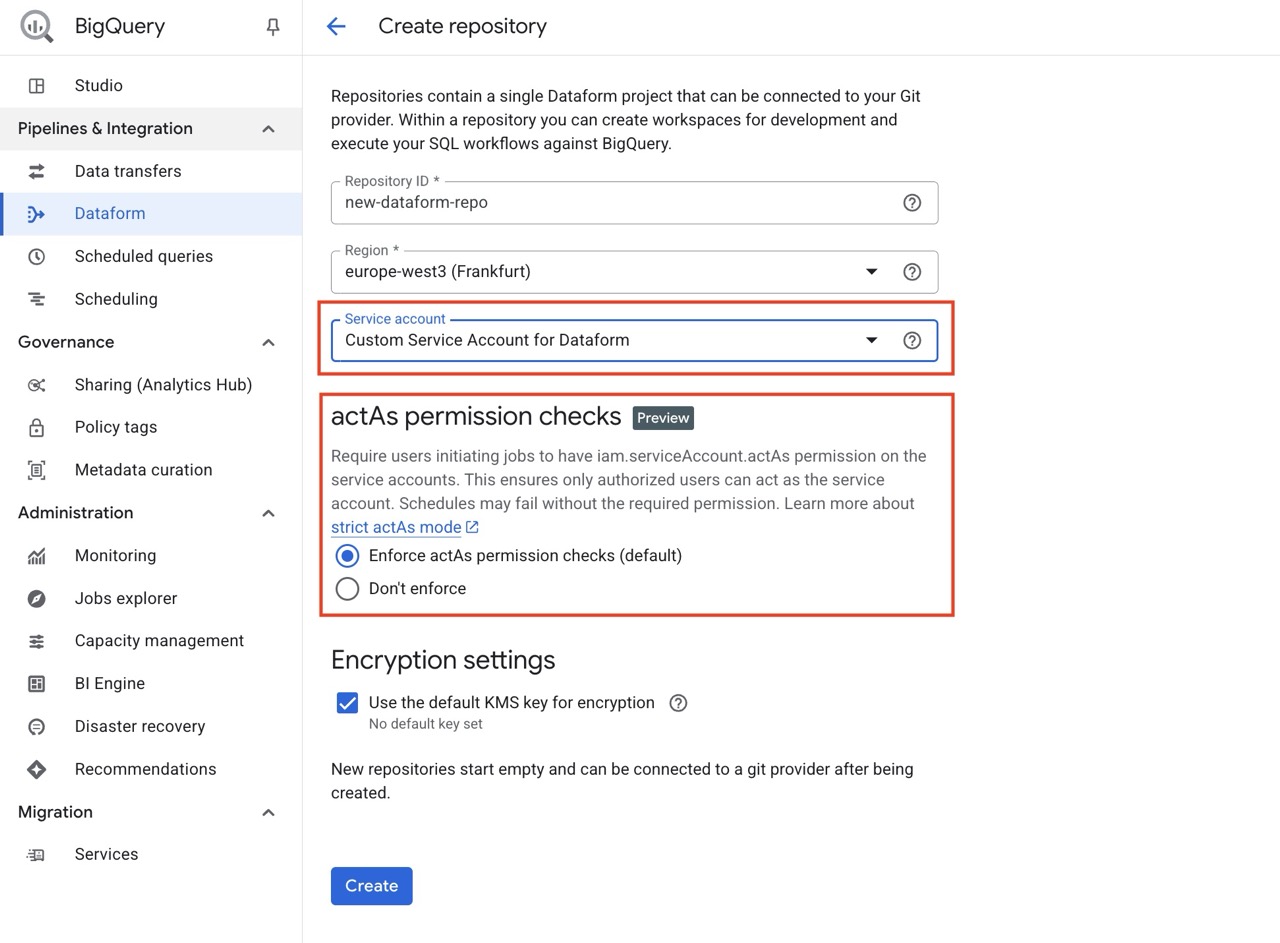This screenshot has width=1280, height=943.
Task: Open help icon for Region field
Action: click(911, 272)
